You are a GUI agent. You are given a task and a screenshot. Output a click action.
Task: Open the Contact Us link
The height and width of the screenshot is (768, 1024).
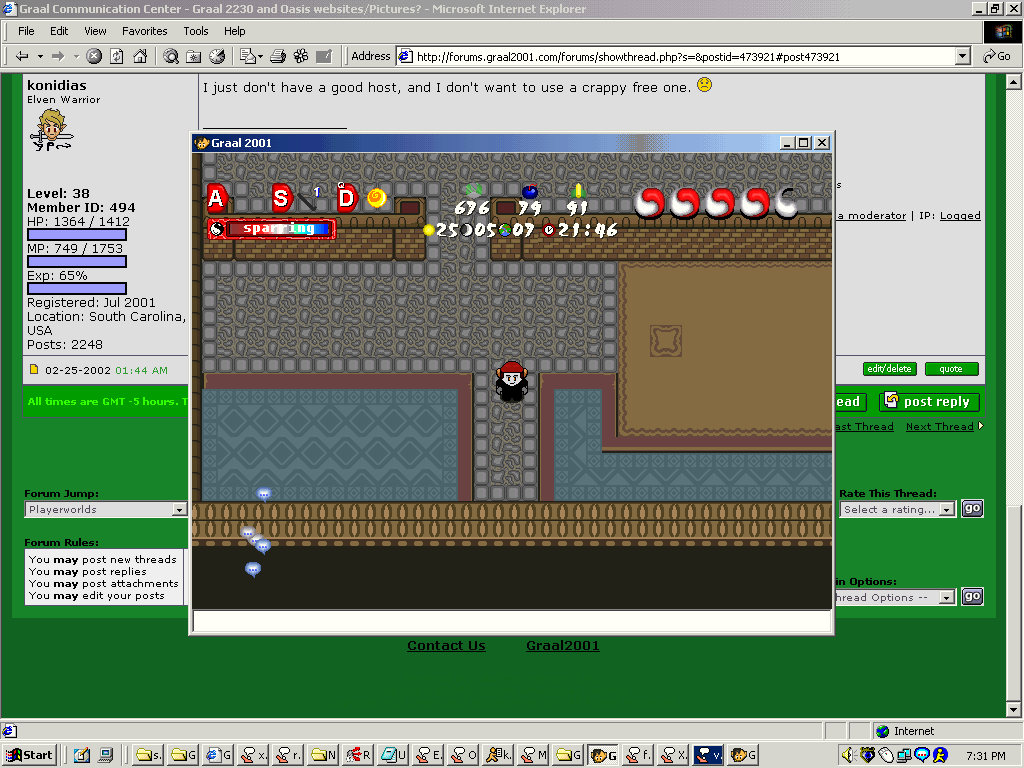coord(446,646)
